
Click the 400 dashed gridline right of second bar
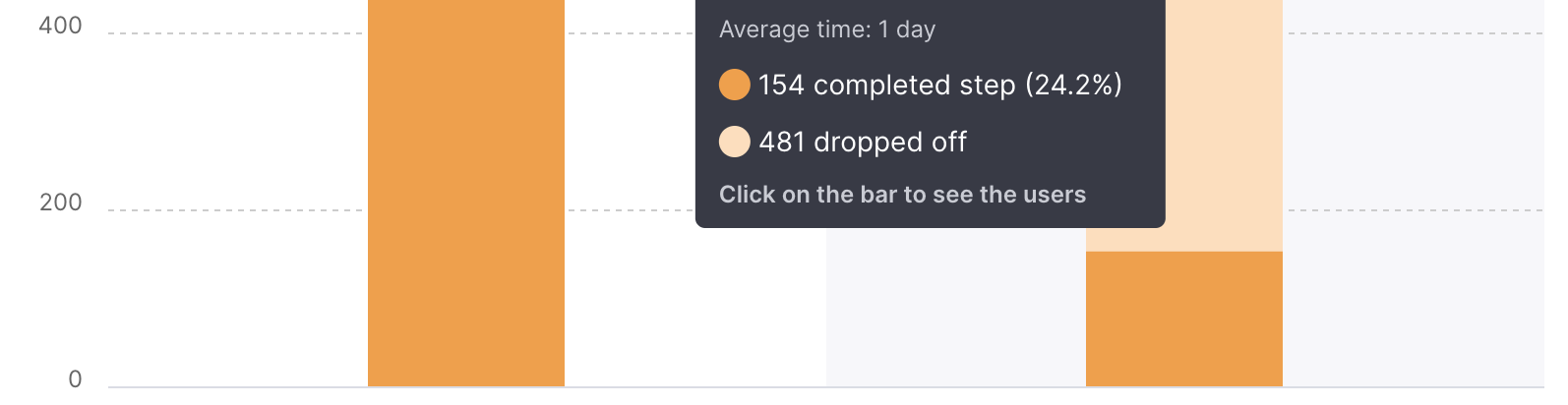1416,33
